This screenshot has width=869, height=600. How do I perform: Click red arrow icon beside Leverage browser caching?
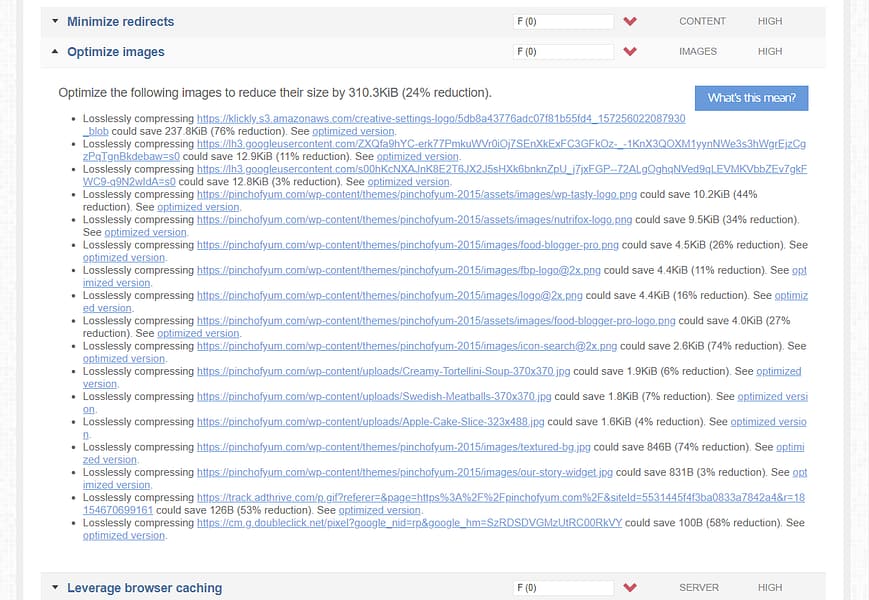630,588
